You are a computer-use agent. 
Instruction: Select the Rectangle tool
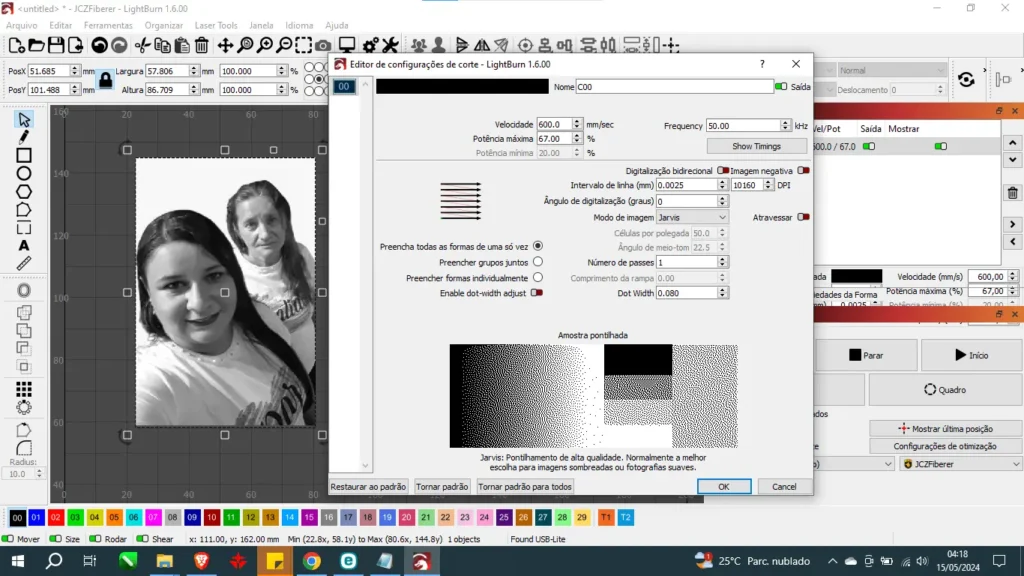[24, 155]
